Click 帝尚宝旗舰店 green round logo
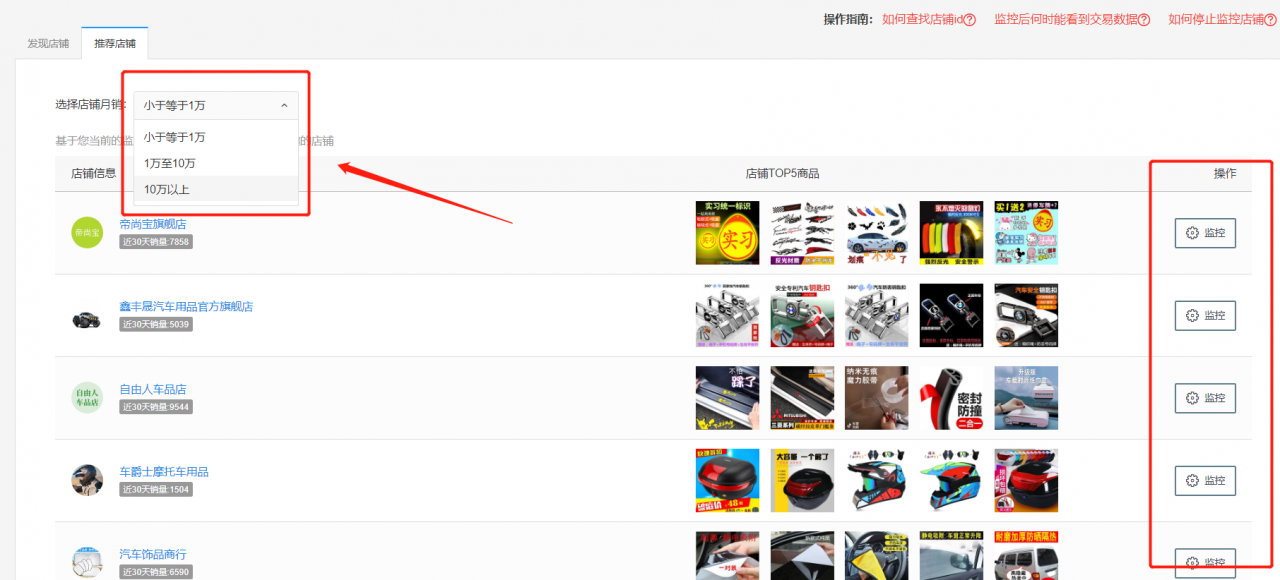This screenshot has height=580, width=1280. 87,232
